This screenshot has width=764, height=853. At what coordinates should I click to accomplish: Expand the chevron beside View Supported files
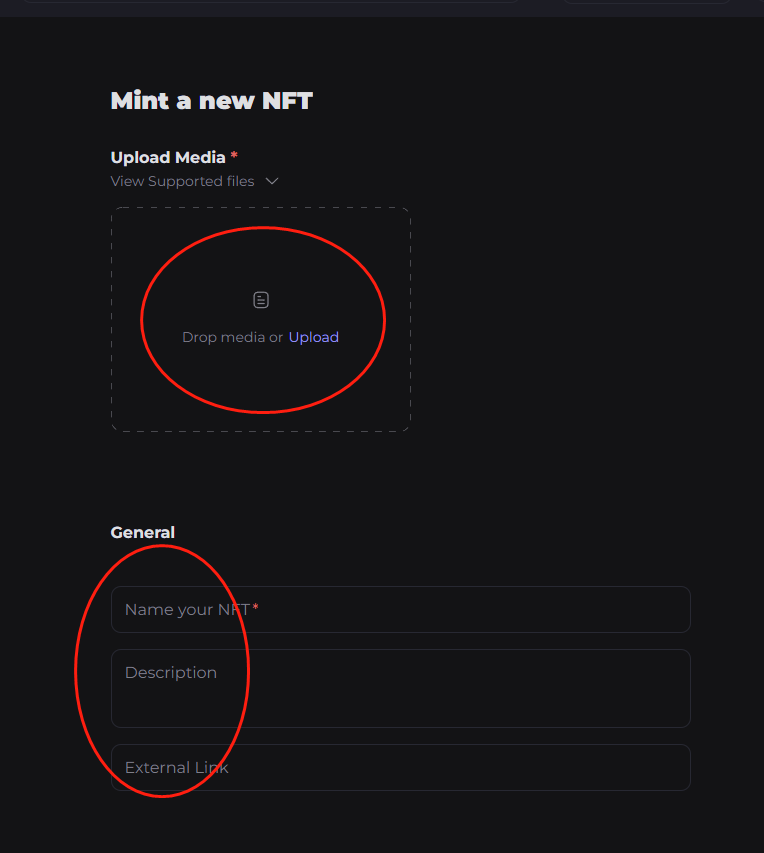tap(272, 182)
